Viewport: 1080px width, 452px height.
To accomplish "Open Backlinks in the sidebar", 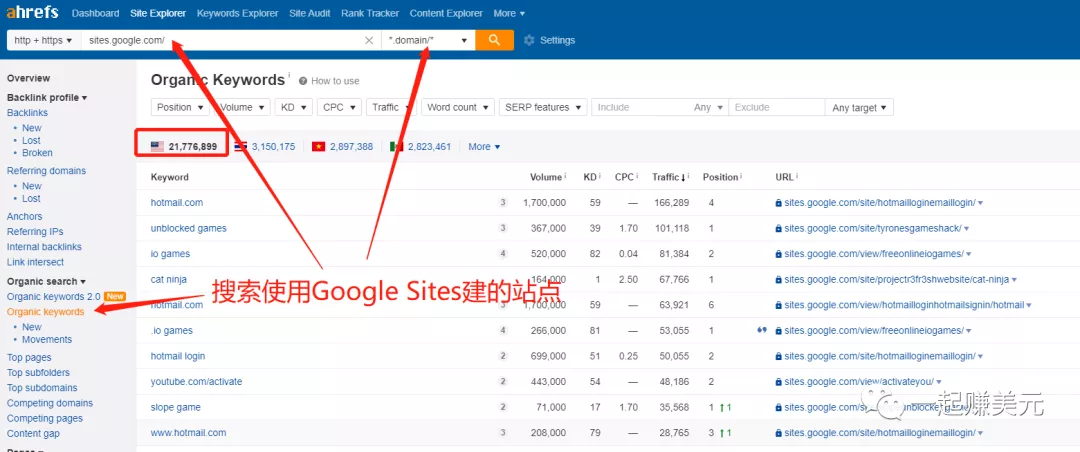I will pyautogui.click(x=28, y=112).
